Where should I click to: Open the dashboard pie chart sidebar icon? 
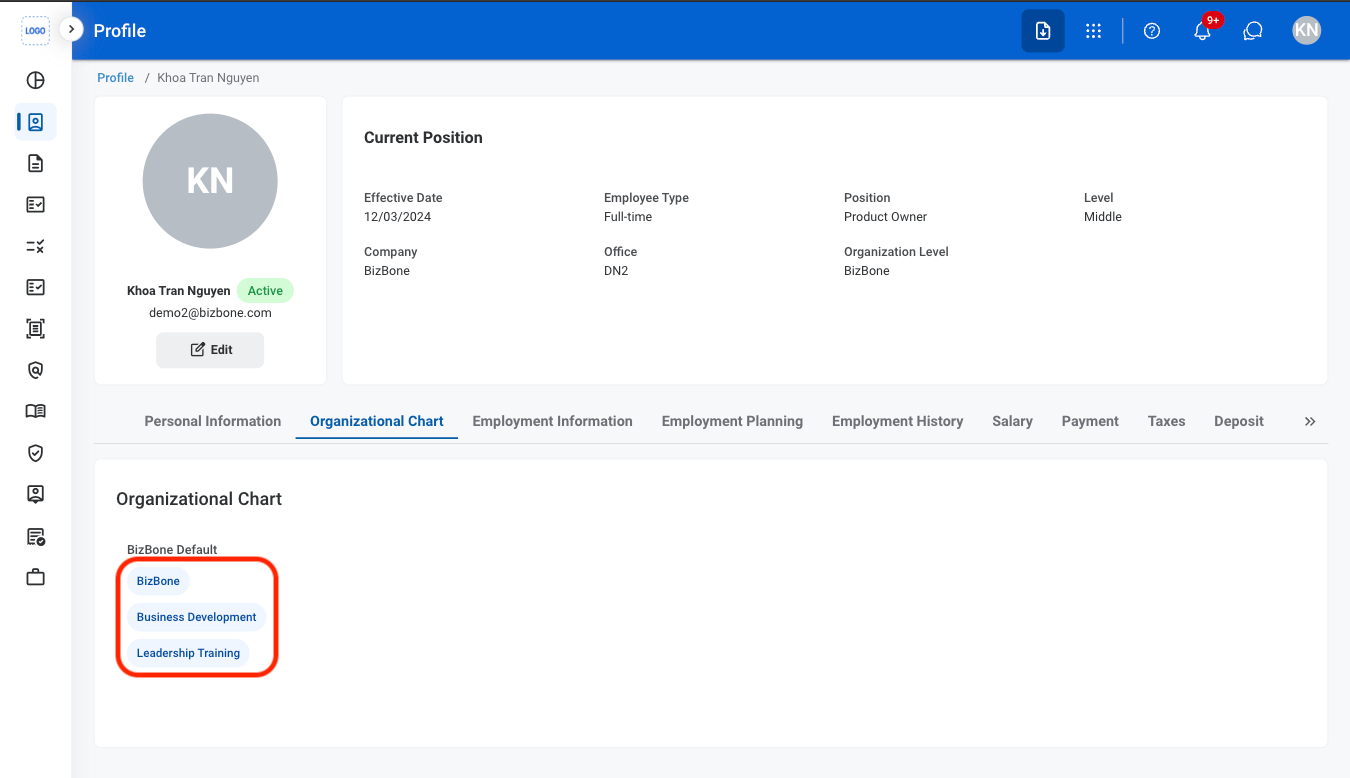(x=36, y=81)
